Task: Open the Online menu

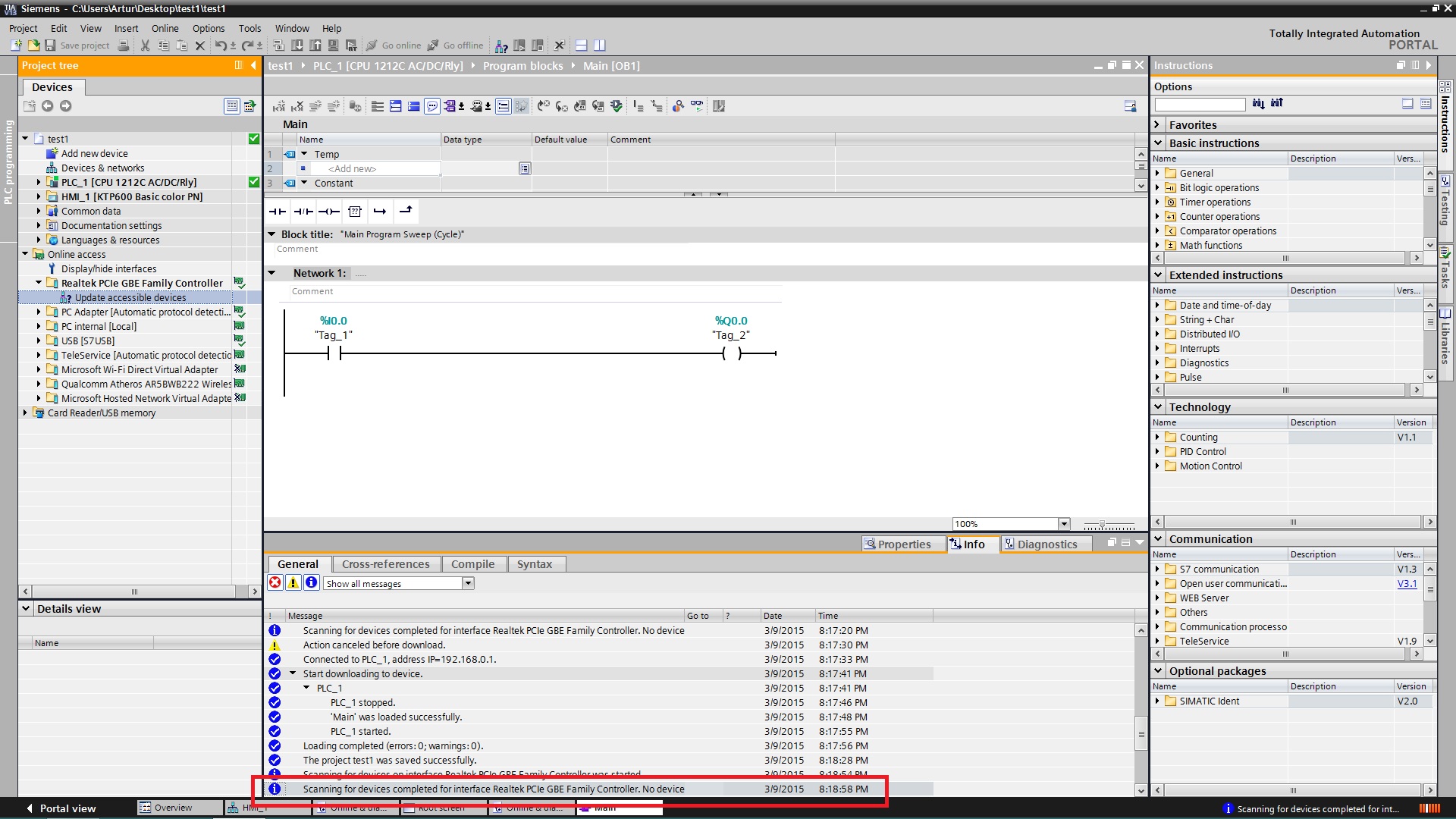Action: pos(165,28)
